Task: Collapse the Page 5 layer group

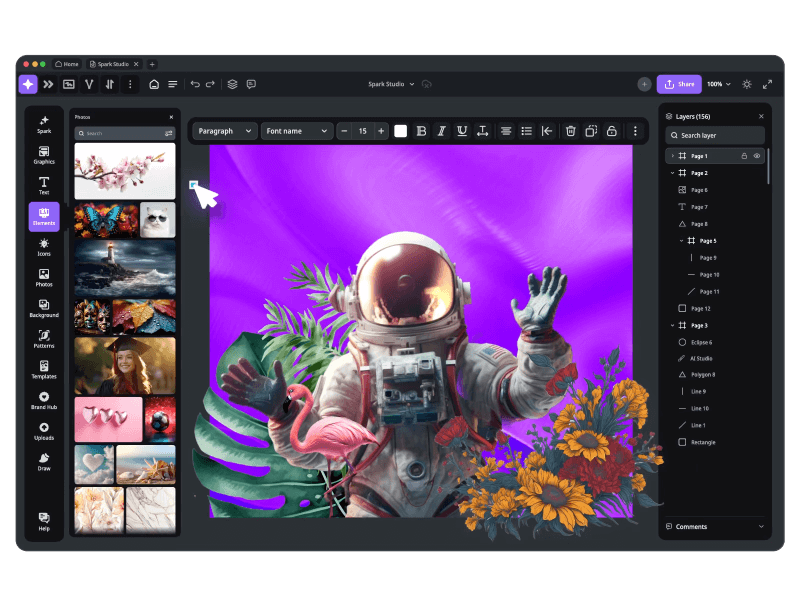Action: [681, 241]
